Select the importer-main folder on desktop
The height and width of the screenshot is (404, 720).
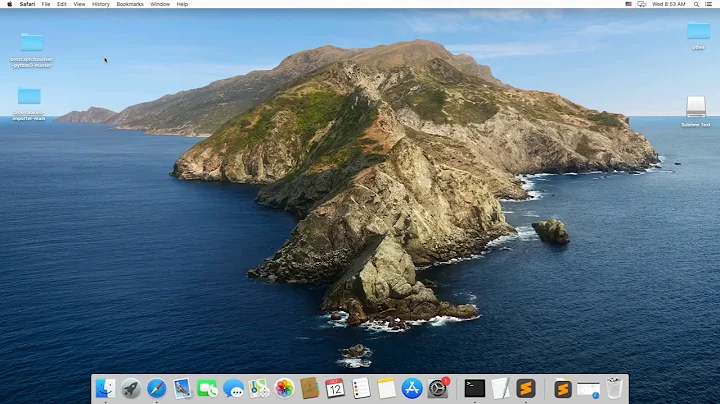(29, 104)
